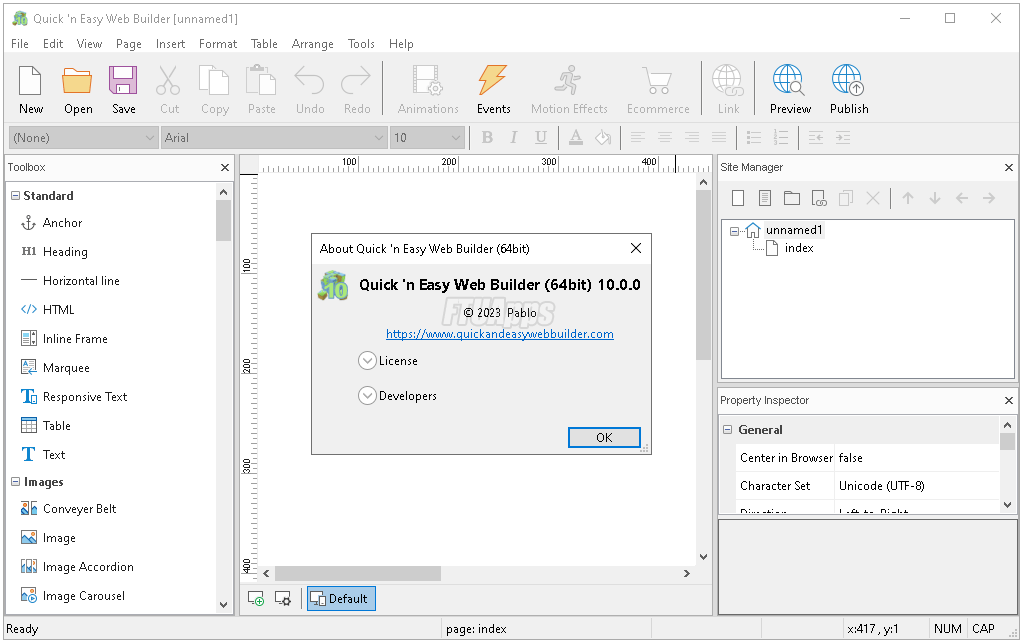Click the Character Set value Unicode (UTF-8)
Viewport: 1024px width, 642px height.
[x=881, y=486]
